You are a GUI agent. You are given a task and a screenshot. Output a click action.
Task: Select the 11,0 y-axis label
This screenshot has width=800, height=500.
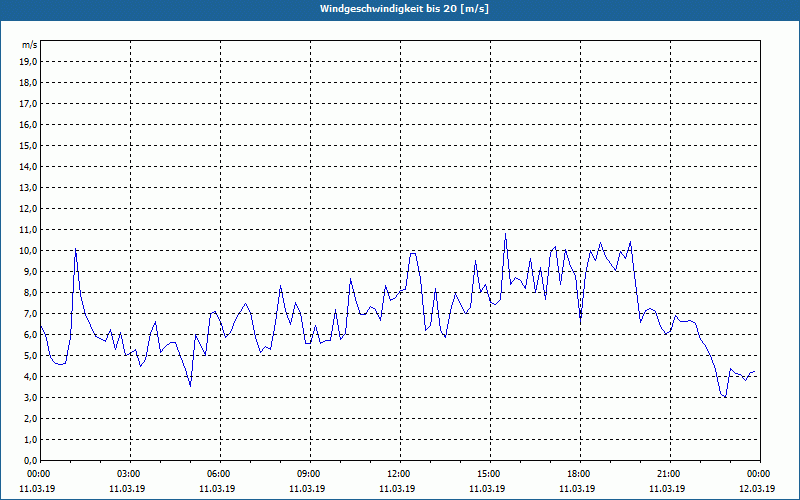28,230
